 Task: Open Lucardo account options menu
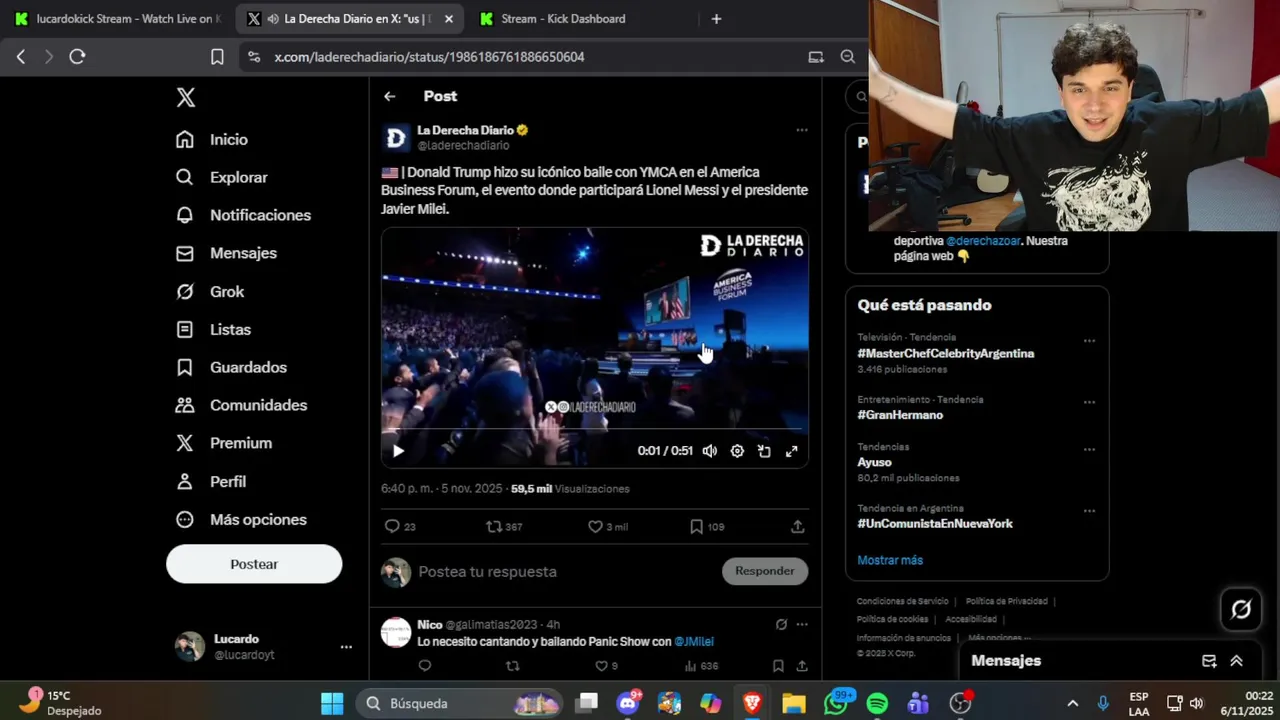346,647
